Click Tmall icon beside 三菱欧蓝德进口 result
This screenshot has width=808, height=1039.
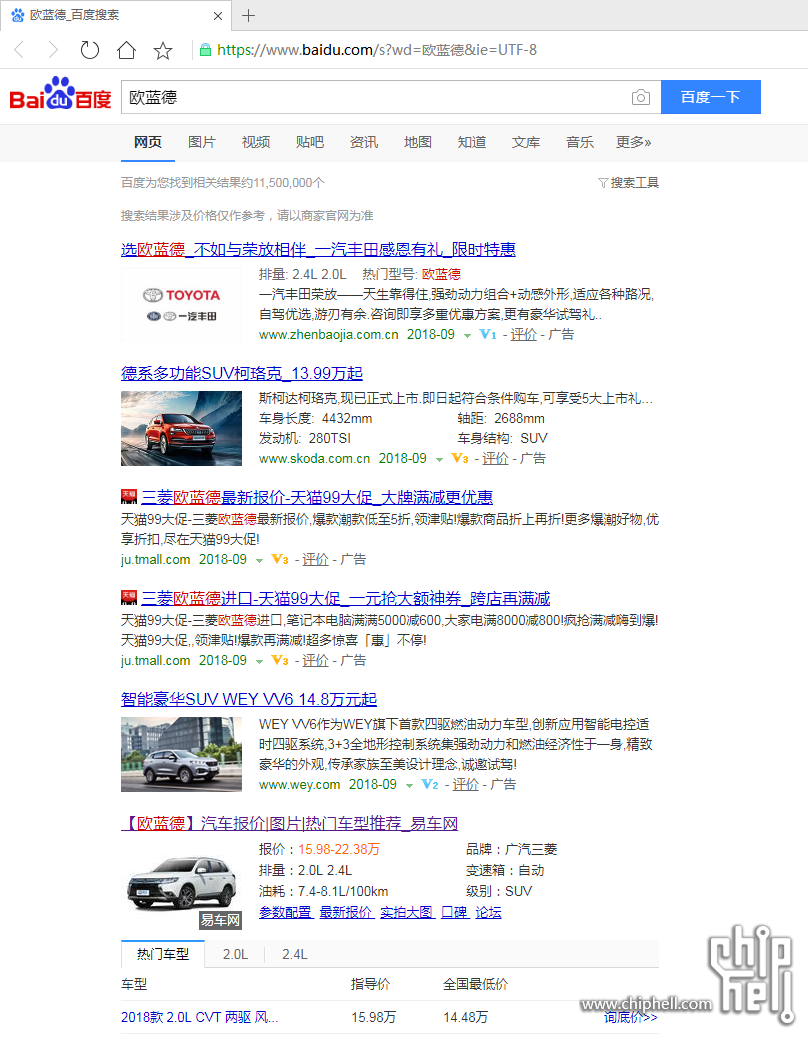129,598
